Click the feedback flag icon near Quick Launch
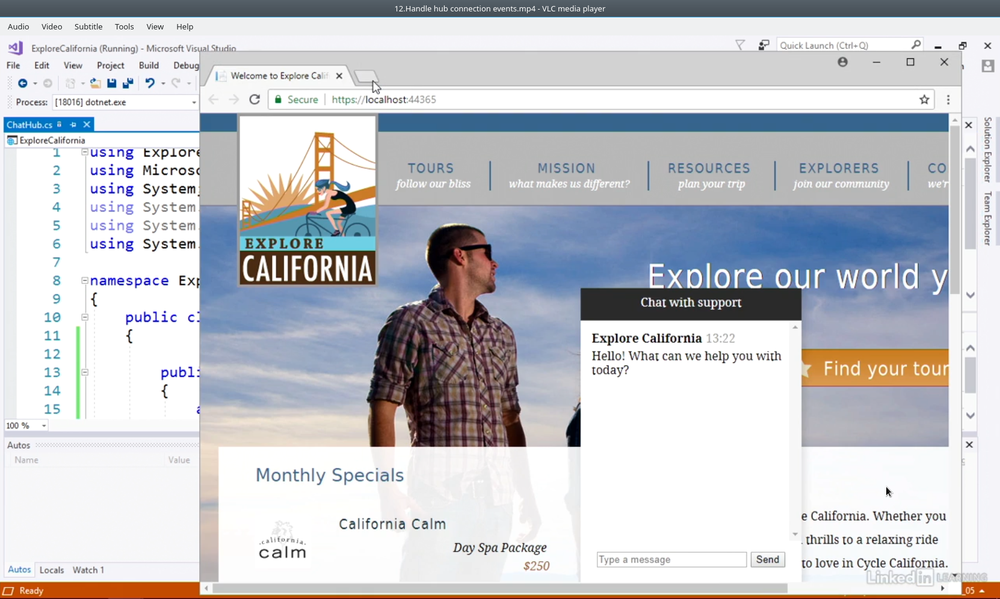Viewport: 1000px width, 599px height. point(740,45)
